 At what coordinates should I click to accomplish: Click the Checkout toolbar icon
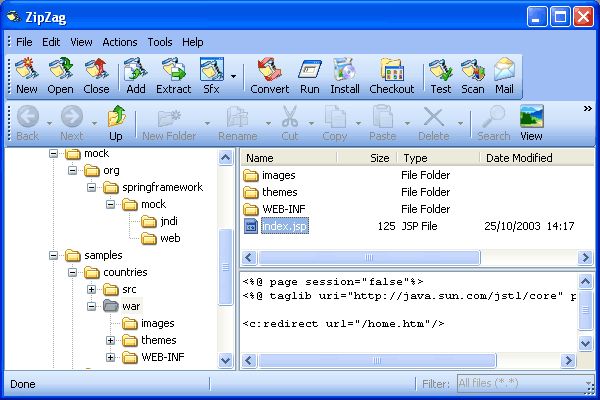point(392,76)
